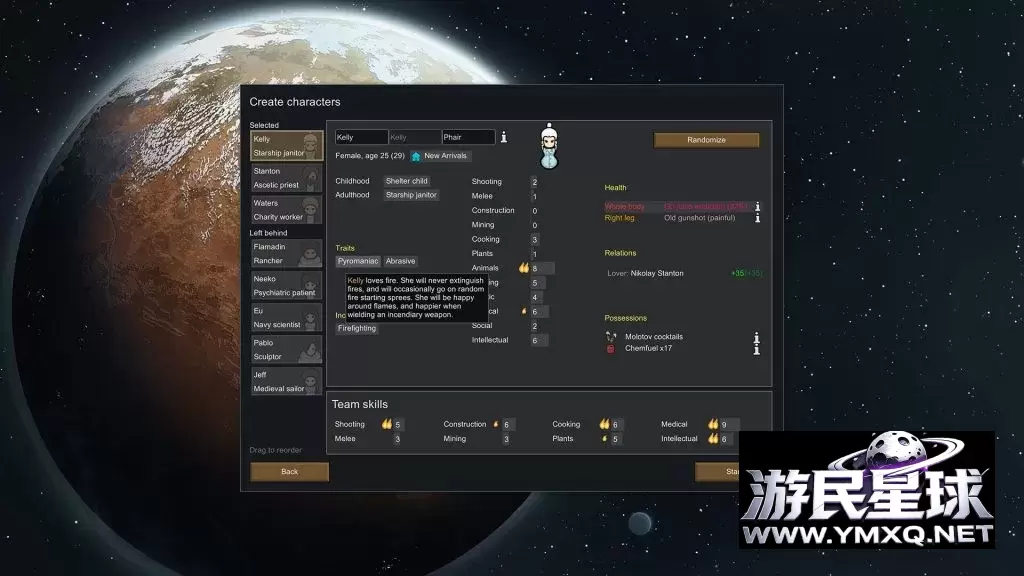1024x576 pixels.
Task: Click Team skills Cooking passion flame icon
Action: (x=605, y=424)
